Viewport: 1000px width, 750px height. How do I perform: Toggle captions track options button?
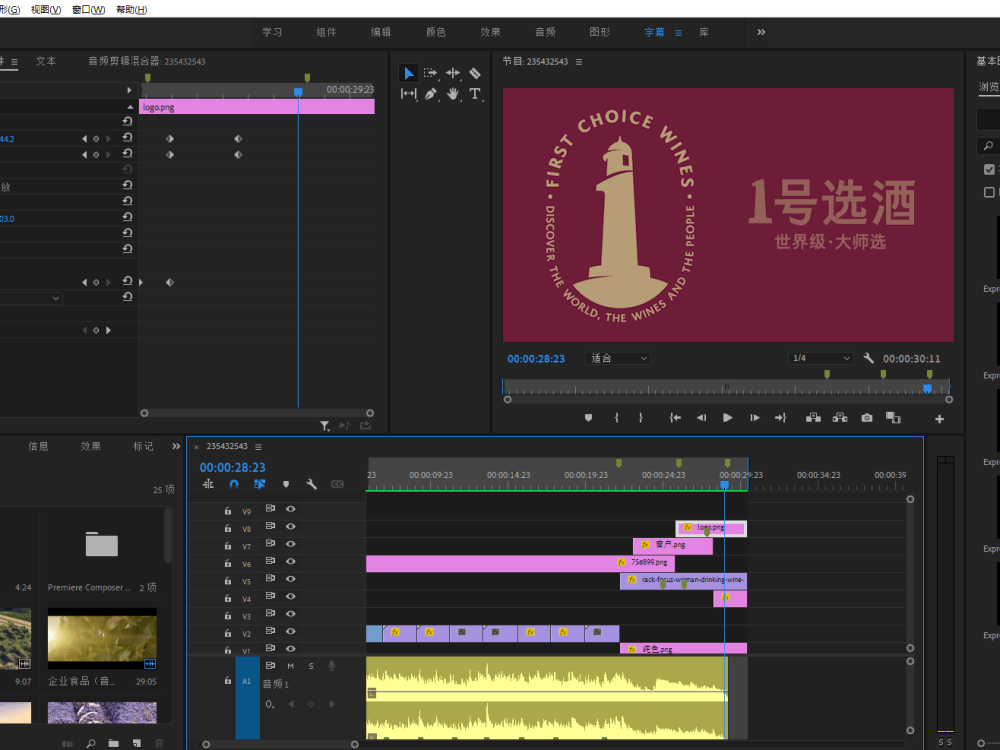pyautogui.click(x=337, y=485)
